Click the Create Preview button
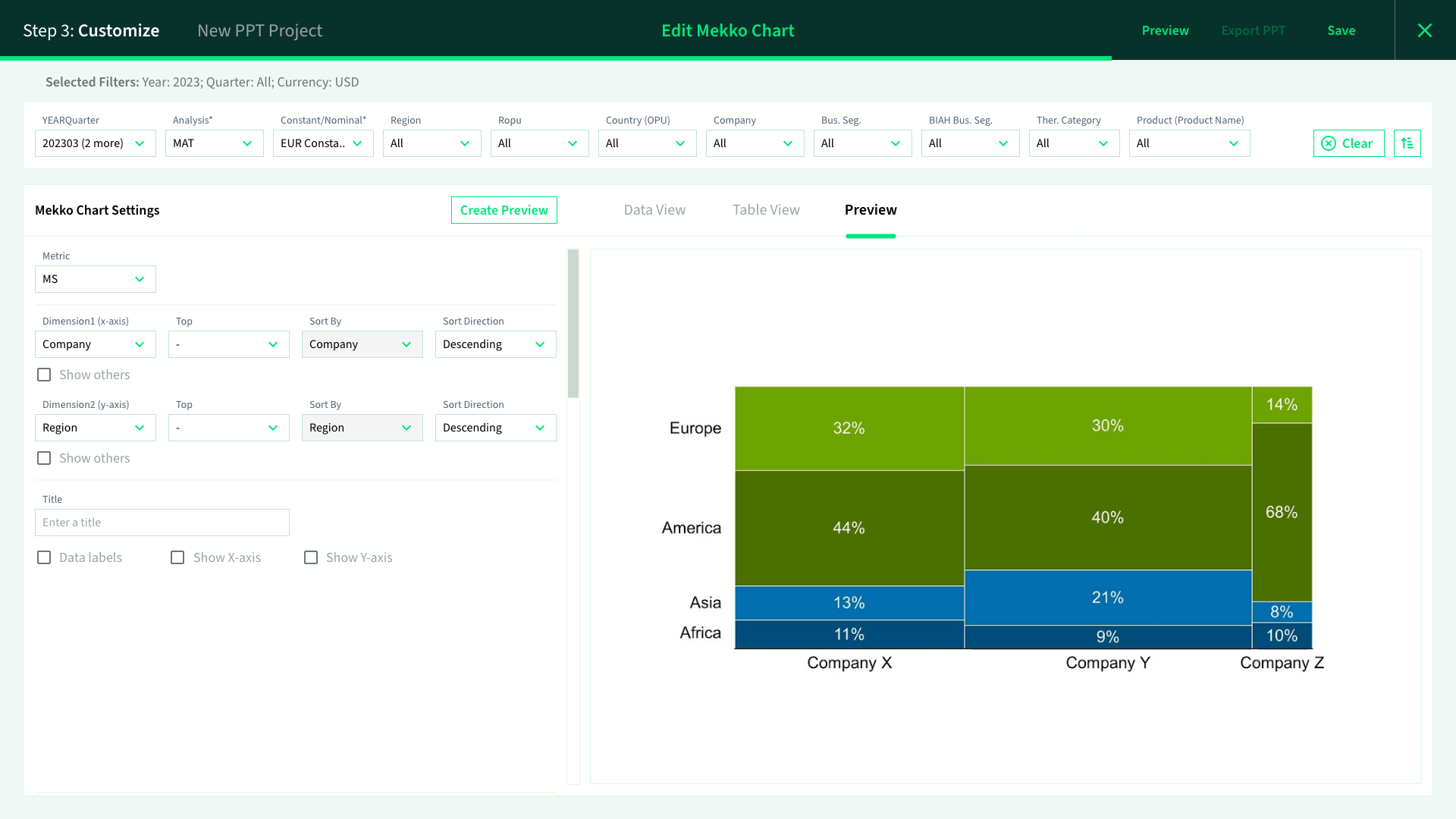1456x819 pixels. click(504, 210)
